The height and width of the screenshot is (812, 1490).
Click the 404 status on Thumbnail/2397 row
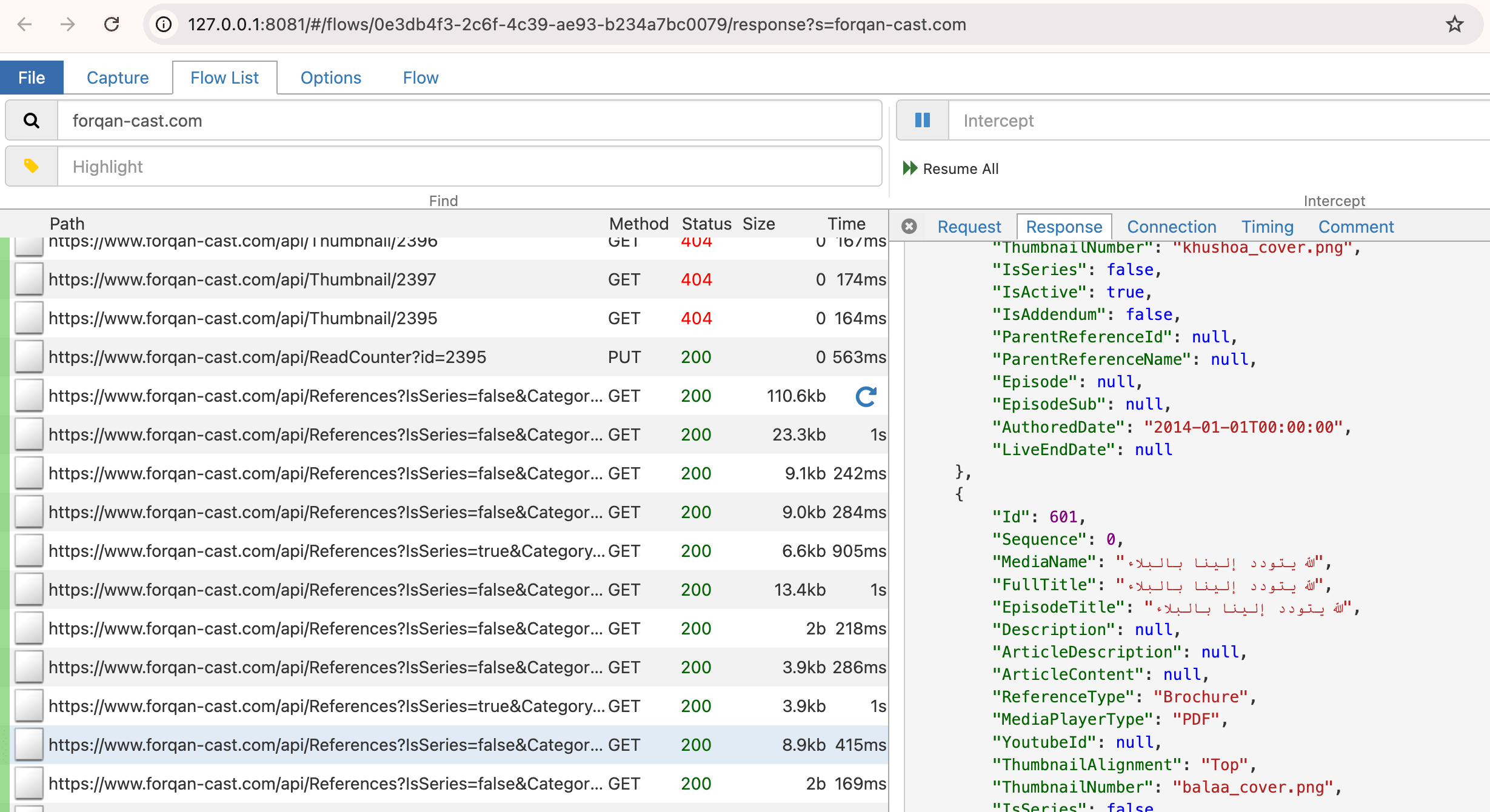[696, 279]
